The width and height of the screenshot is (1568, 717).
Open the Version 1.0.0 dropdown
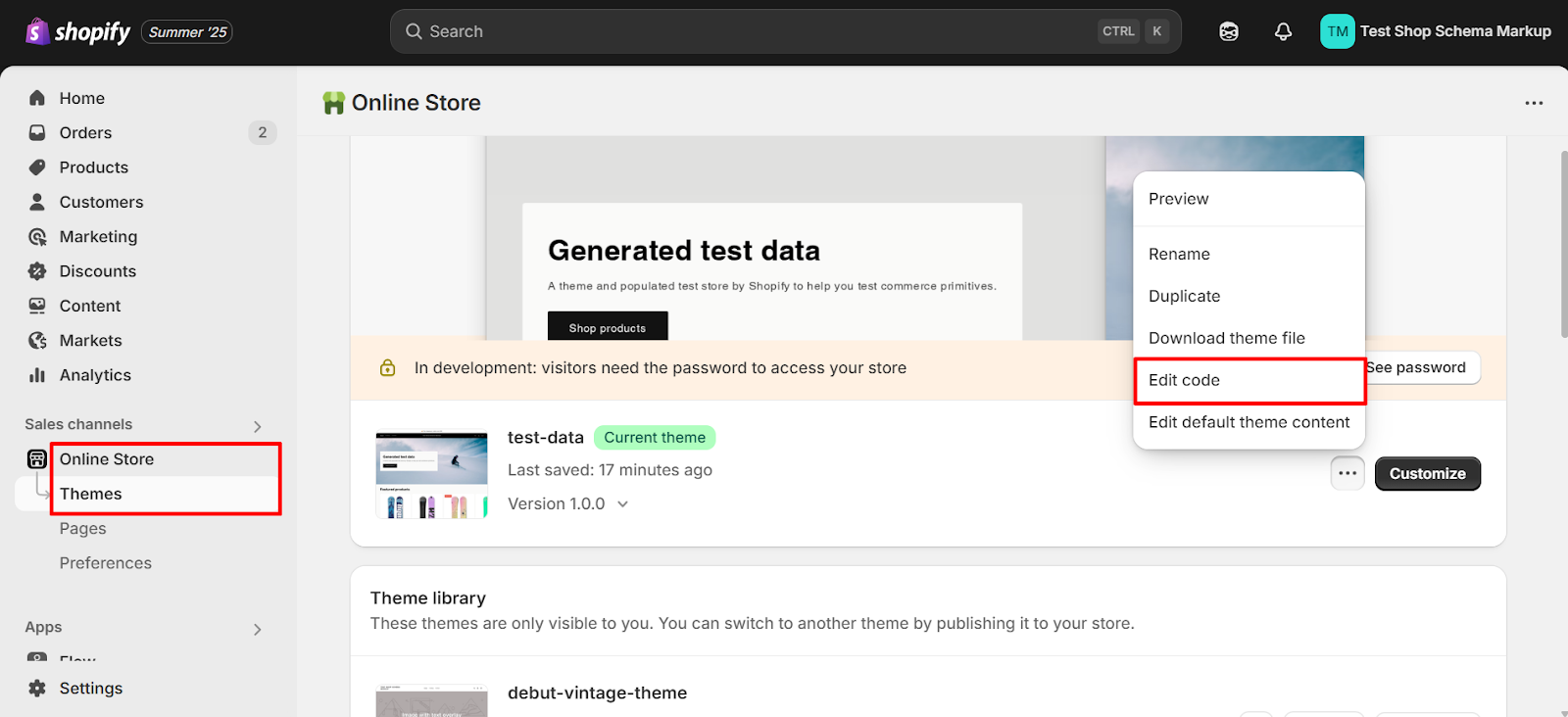(x=568, y=503)
